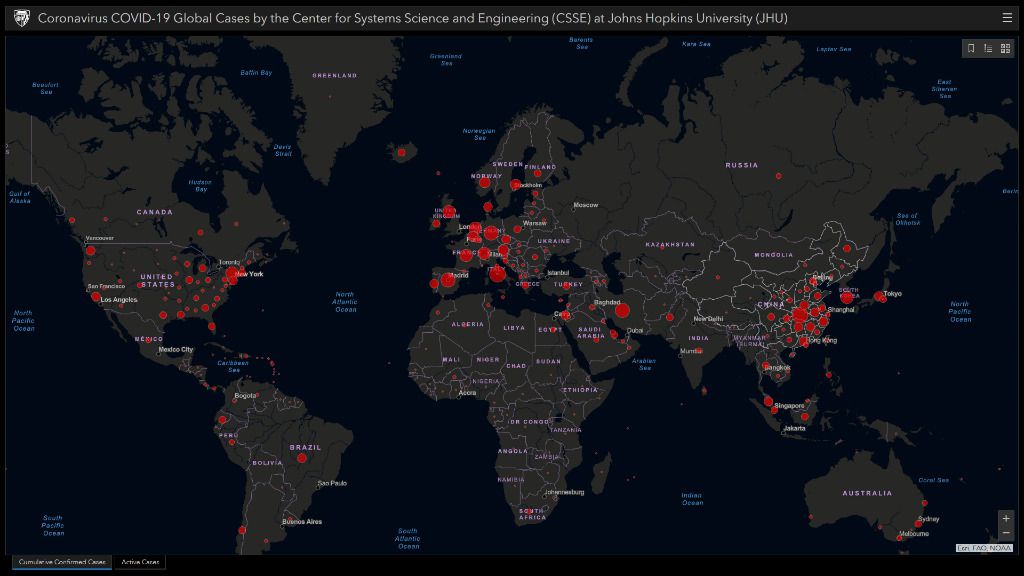Viewport: 1024px width, 576px height.
Task: Click the New York case circle
Action: point(232,274)
